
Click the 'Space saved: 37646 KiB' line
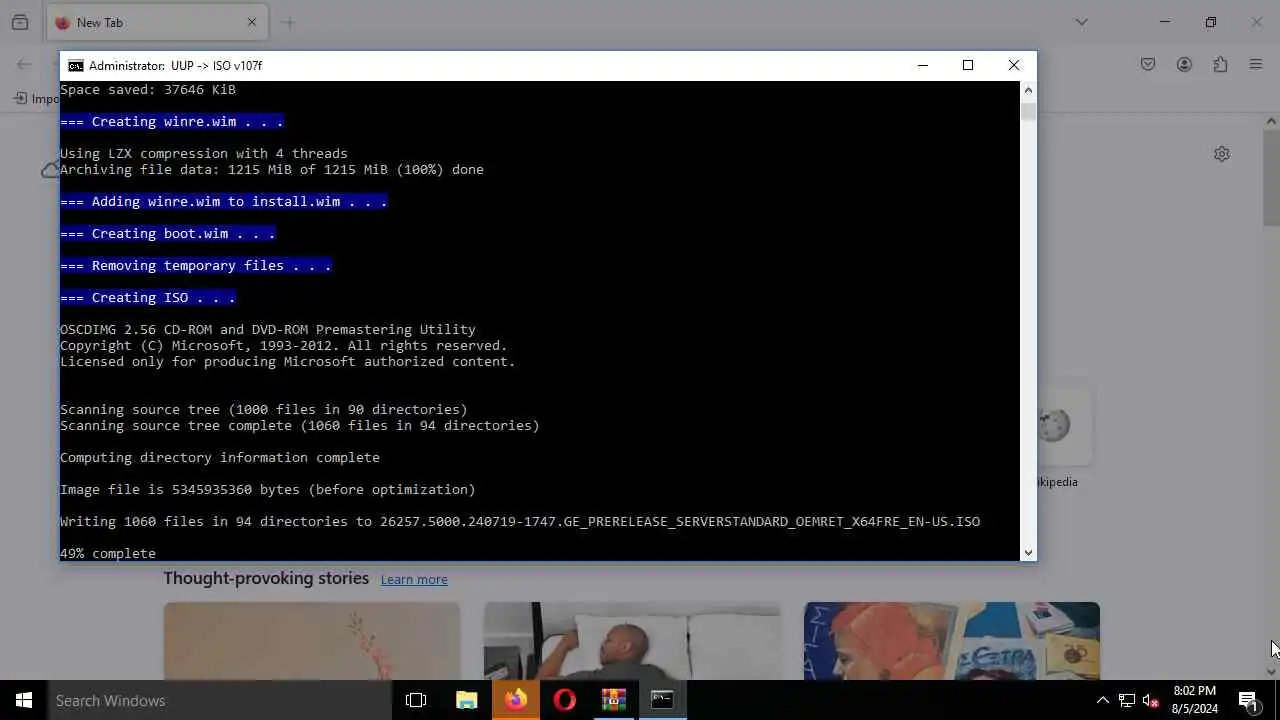(148, 89)
